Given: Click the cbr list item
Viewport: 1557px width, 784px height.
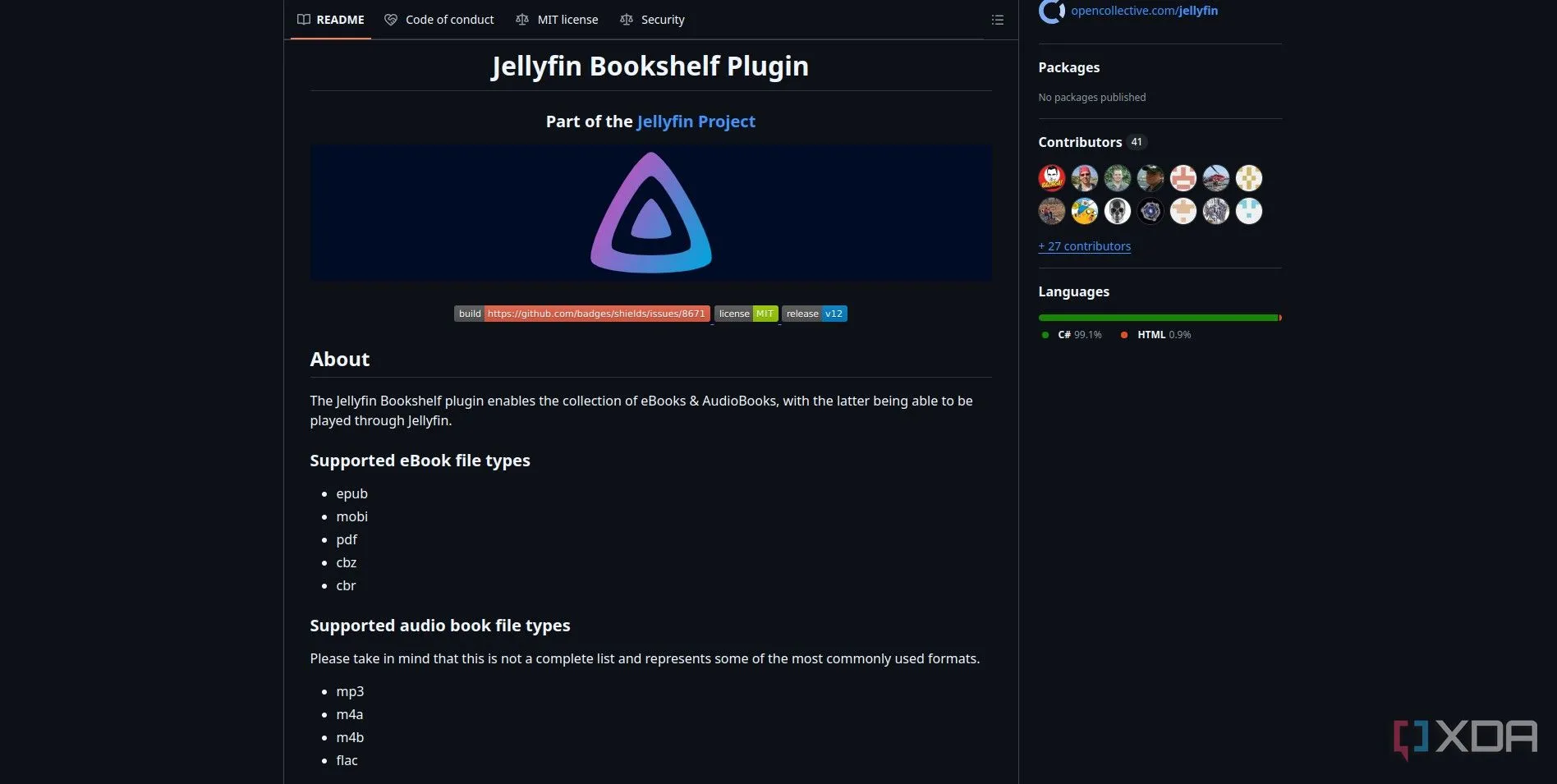Looking at the screenshot, I should pos(346,585).
